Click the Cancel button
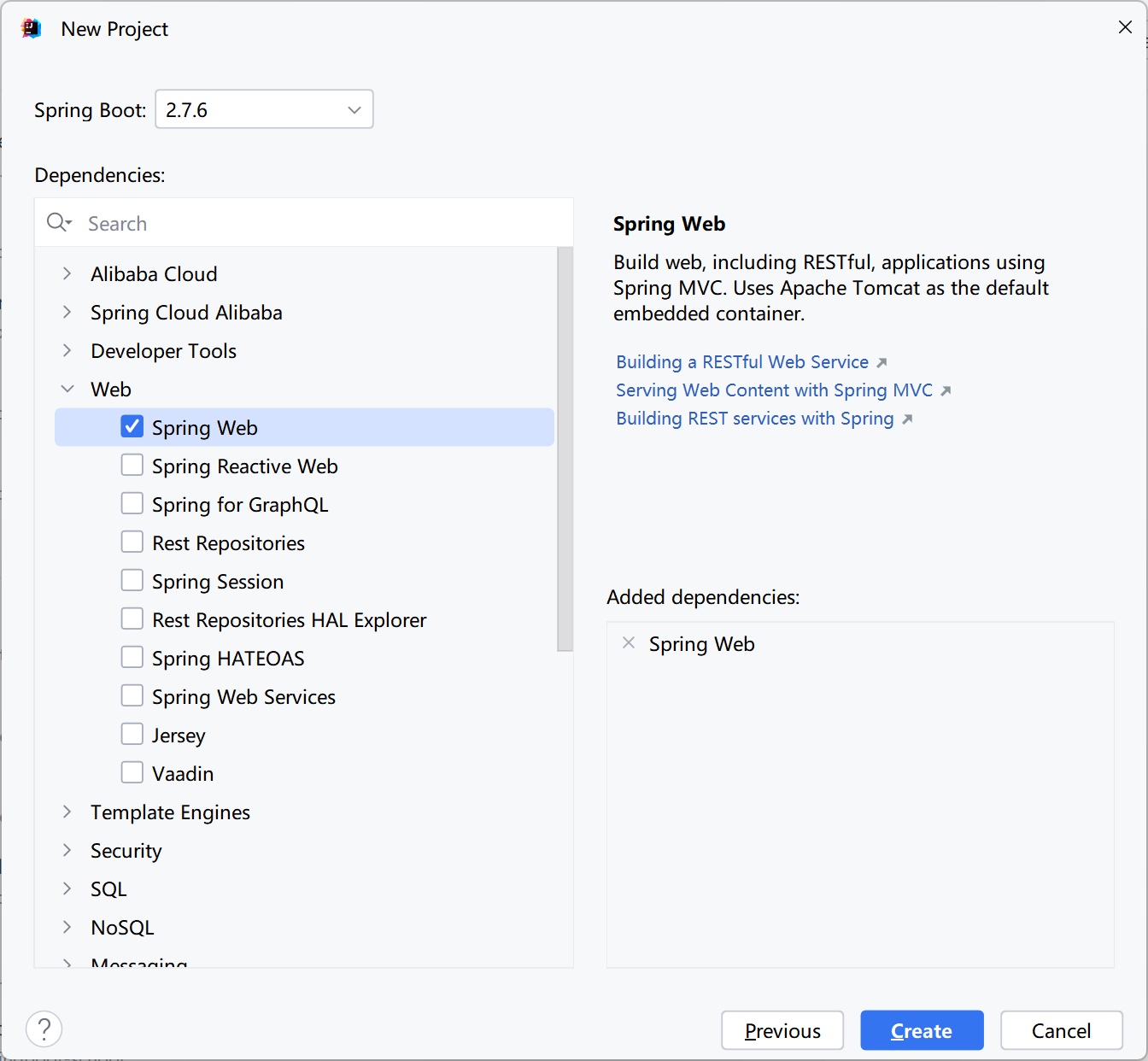This screenshot has width=1148, height=1061. pos(1061,1030)
